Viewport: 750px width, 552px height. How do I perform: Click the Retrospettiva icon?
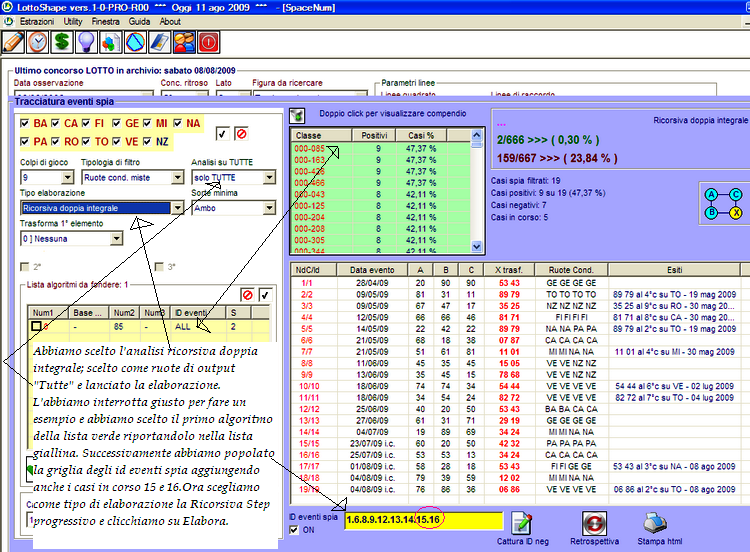[x=595, y=523]
